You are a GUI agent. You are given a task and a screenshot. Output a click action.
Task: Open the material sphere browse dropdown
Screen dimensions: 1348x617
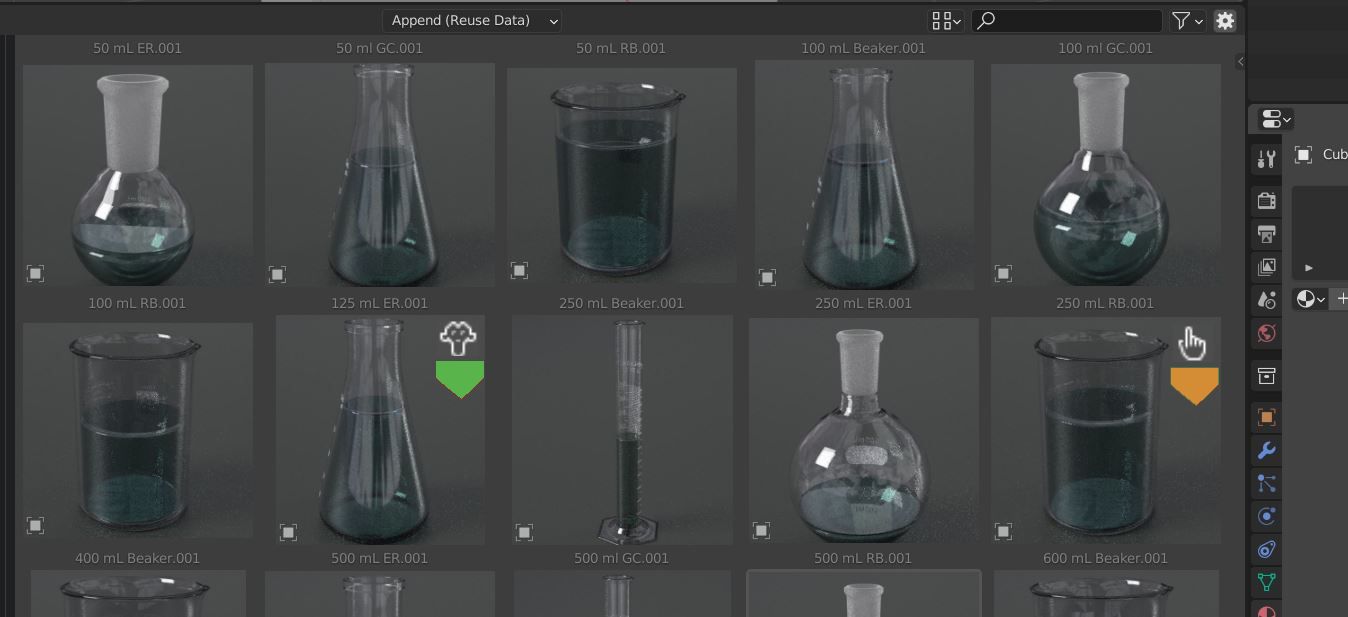[1310, 299]
